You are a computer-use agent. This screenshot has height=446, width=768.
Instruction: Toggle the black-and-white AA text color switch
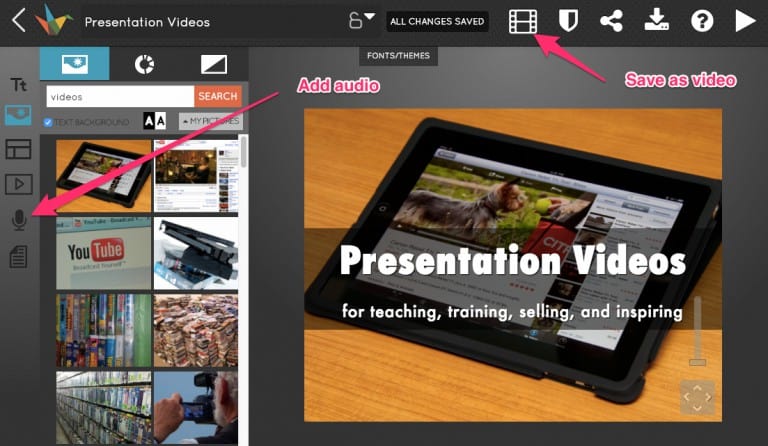(x=154, y=121)
